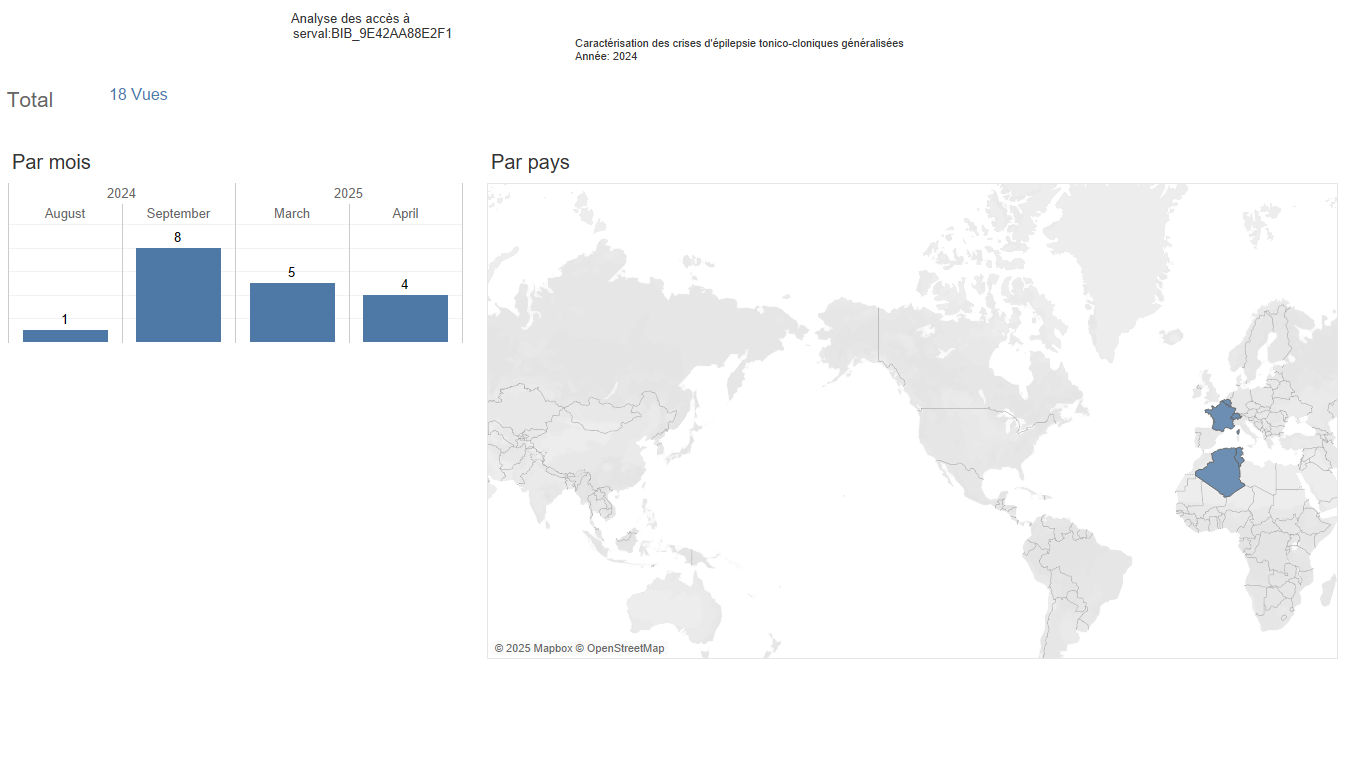This screenshot has width=1366, height=768.
Task: Select the August 2024 bar
Action: (x=65, y=336)
